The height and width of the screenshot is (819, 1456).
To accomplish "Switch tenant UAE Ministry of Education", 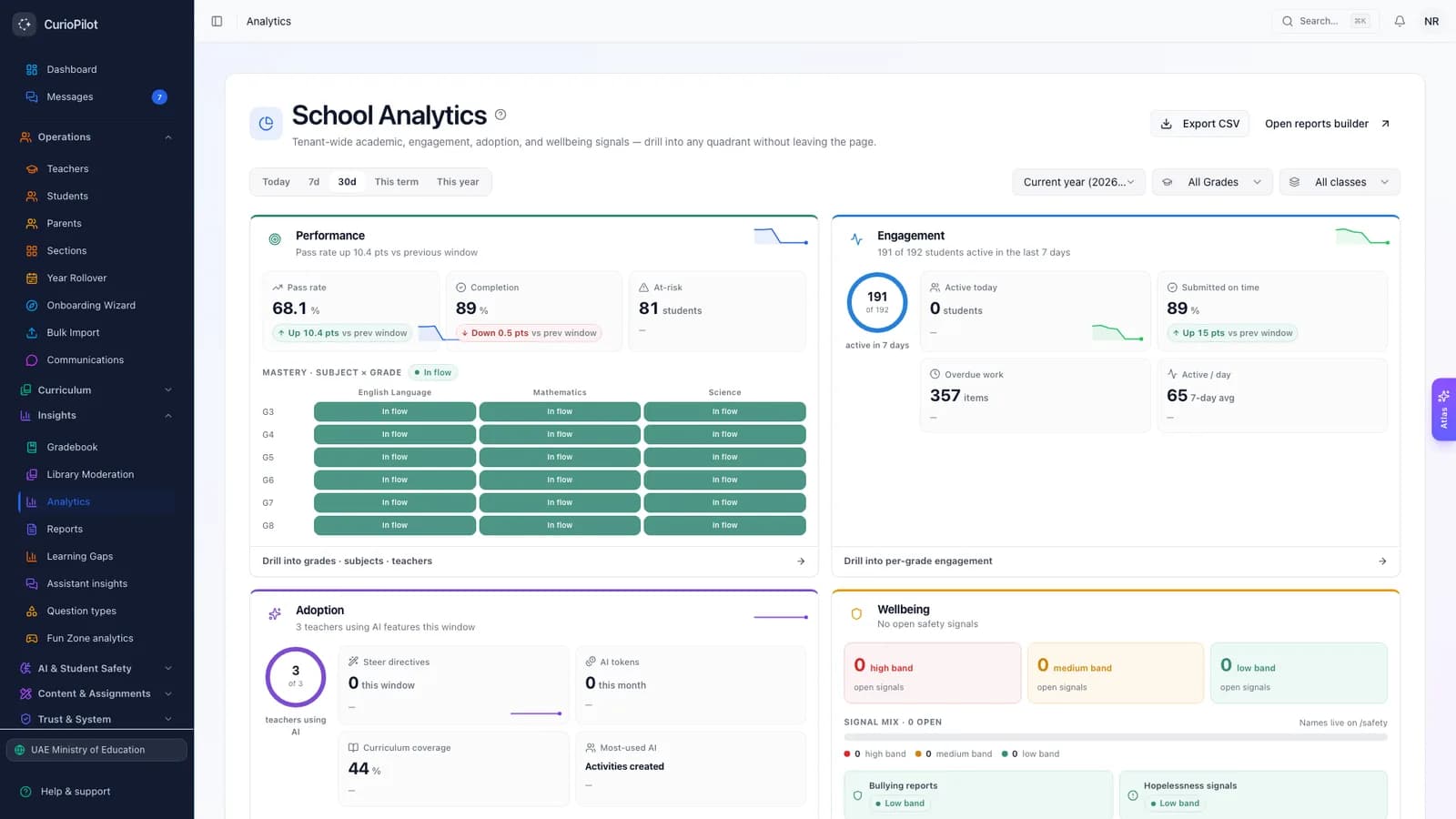I will [96, 750].
